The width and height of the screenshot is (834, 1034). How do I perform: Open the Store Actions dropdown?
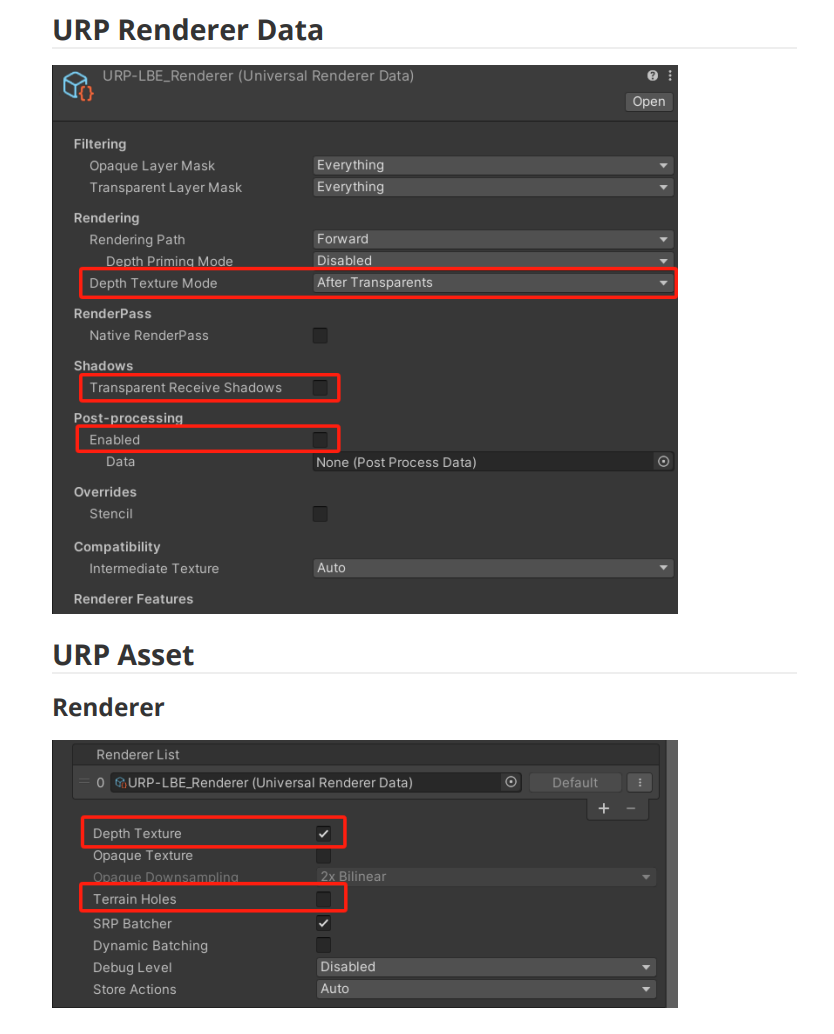(x=487, y=988)
